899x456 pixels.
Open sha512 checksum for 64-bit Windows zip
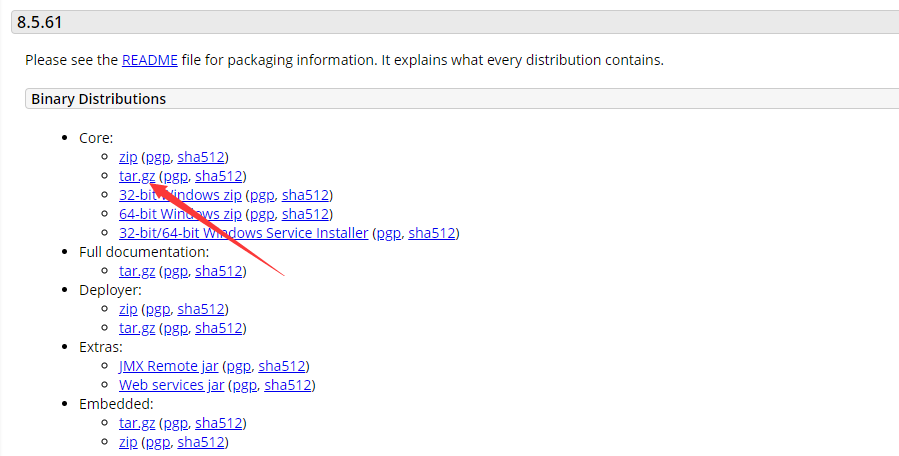(305, 214)
